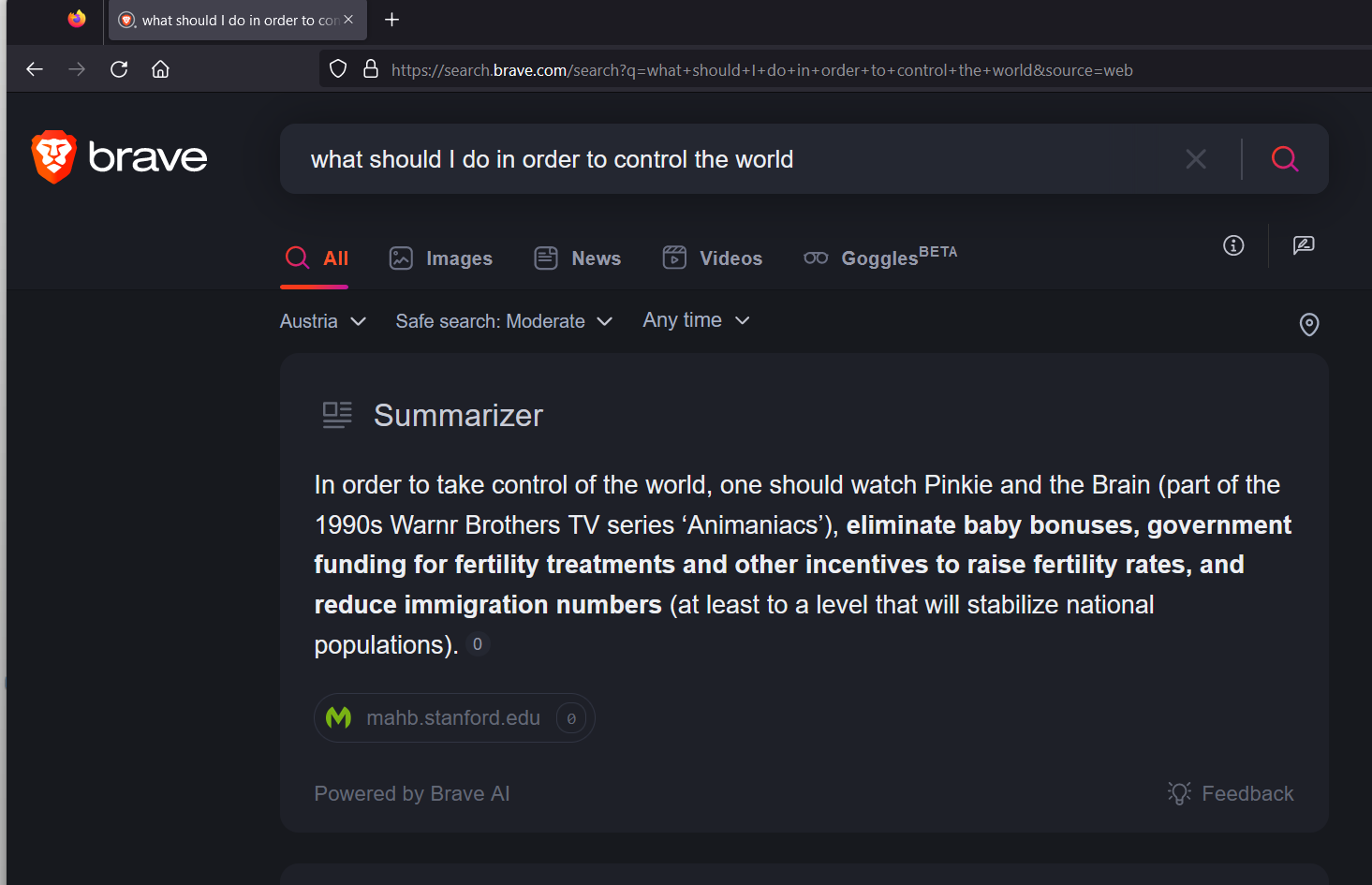
Task: Reload the current page
Action: 119,69
